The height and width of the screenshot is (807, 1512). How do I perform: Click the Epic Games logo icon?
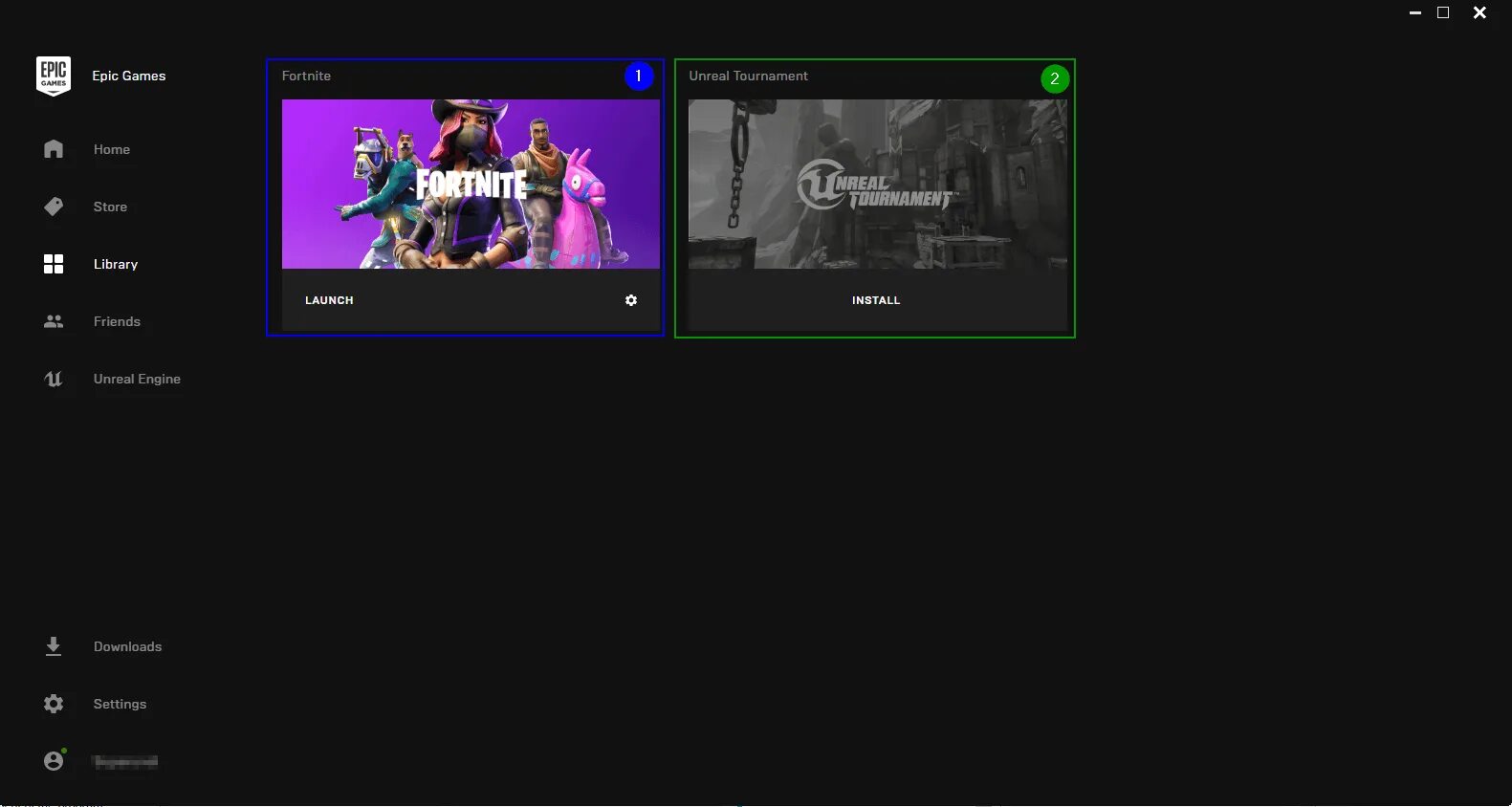(54, 76)
